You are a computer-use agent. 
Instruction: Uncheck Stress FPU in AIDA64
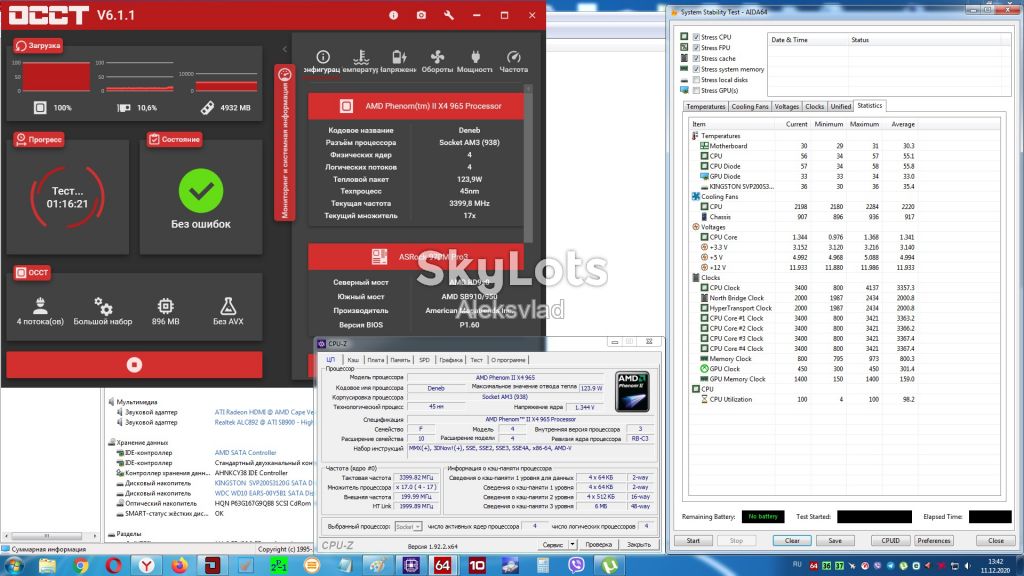click(696, 48)
